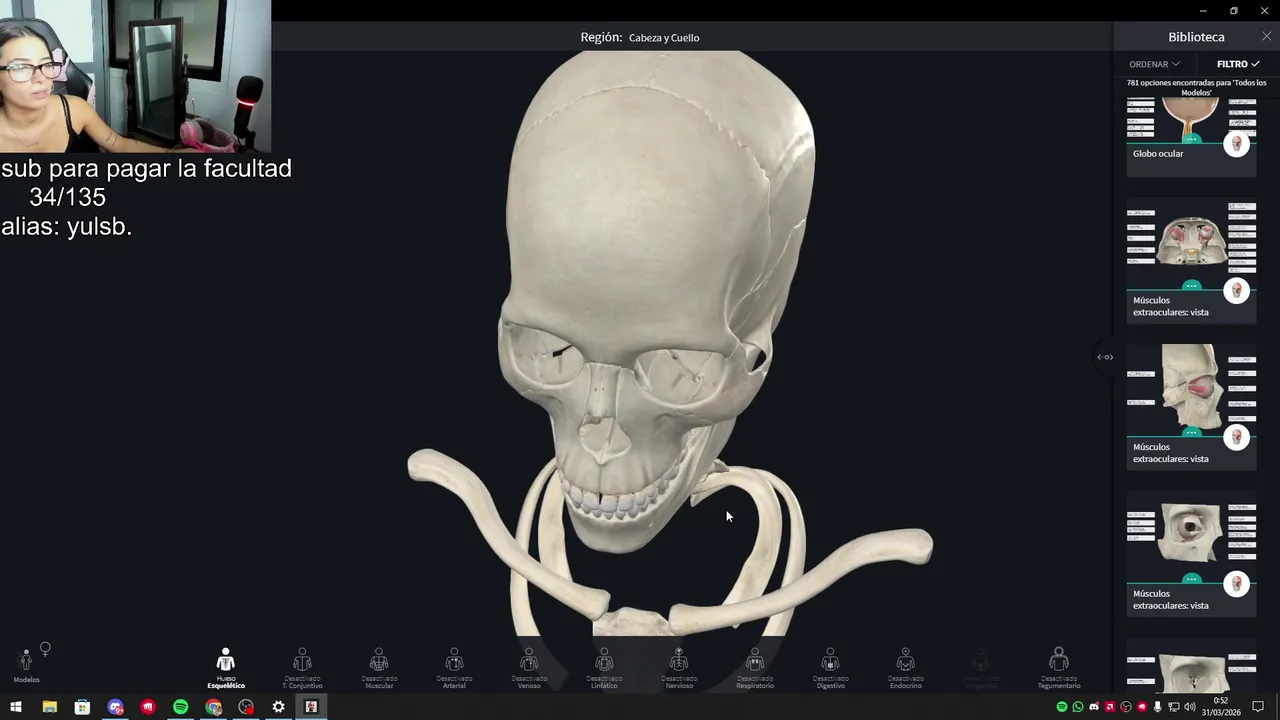Enable the Nervioso system layer

[679, 668]
